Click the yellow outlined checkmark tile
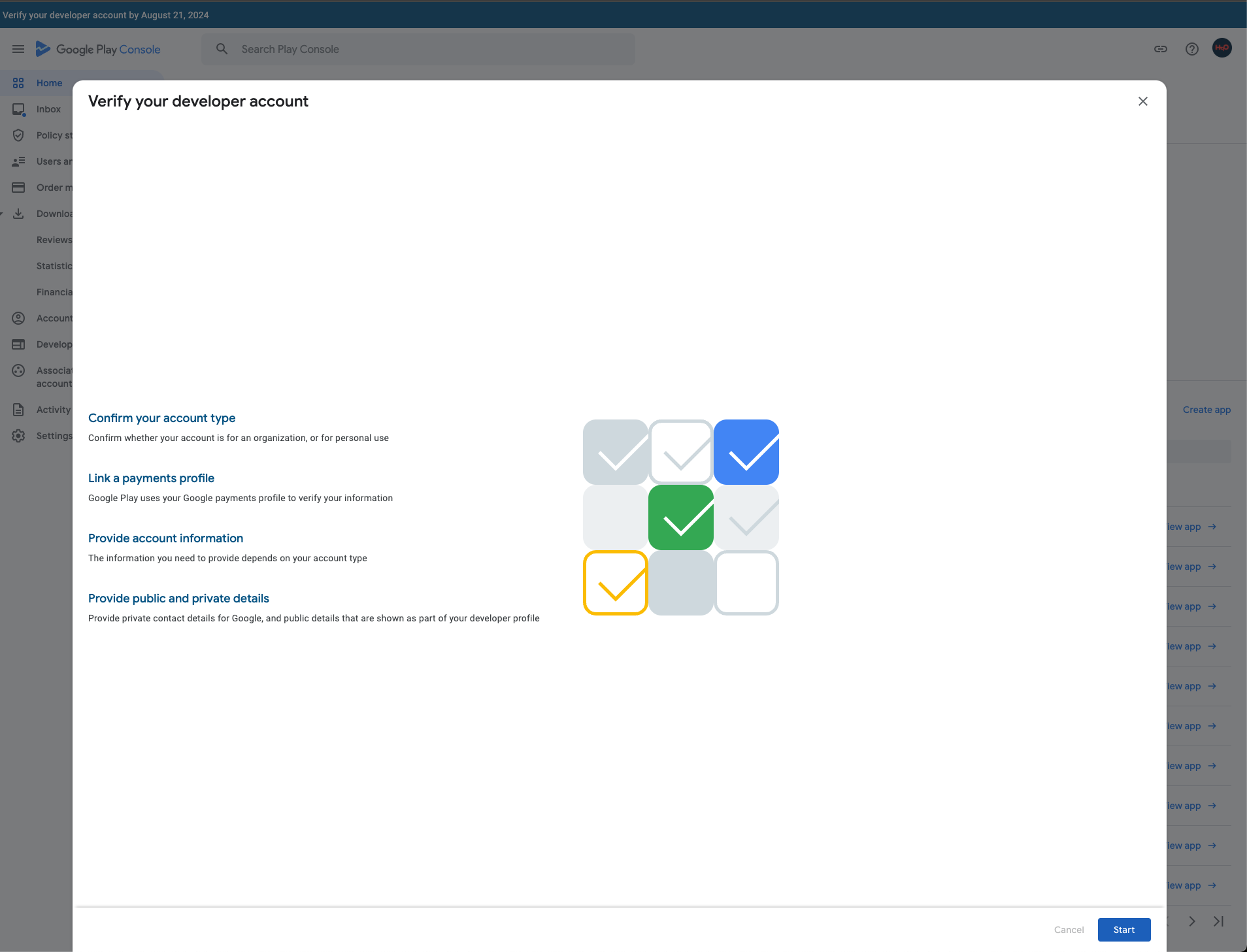Viewport: 1247px width, 952px height. pyautogui.click(x=615, y=583)
